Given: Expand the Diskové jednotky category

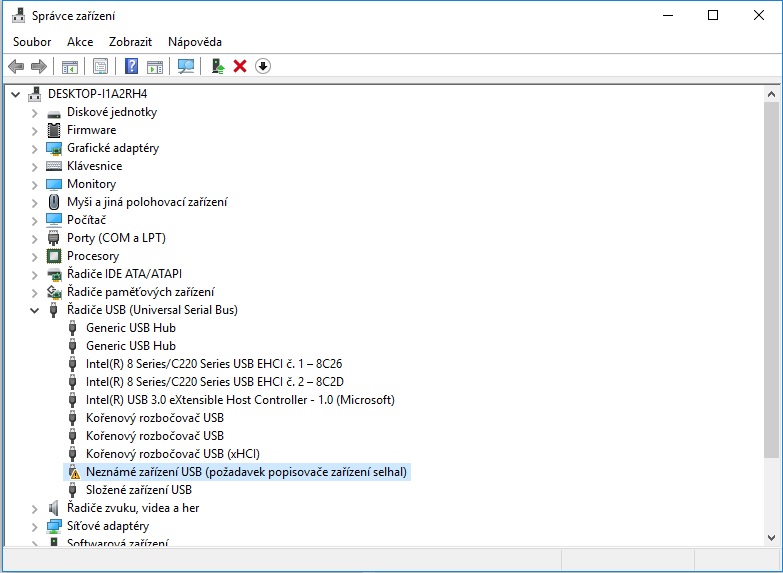Looking at the screenshot, I should (x=34, y=112).
